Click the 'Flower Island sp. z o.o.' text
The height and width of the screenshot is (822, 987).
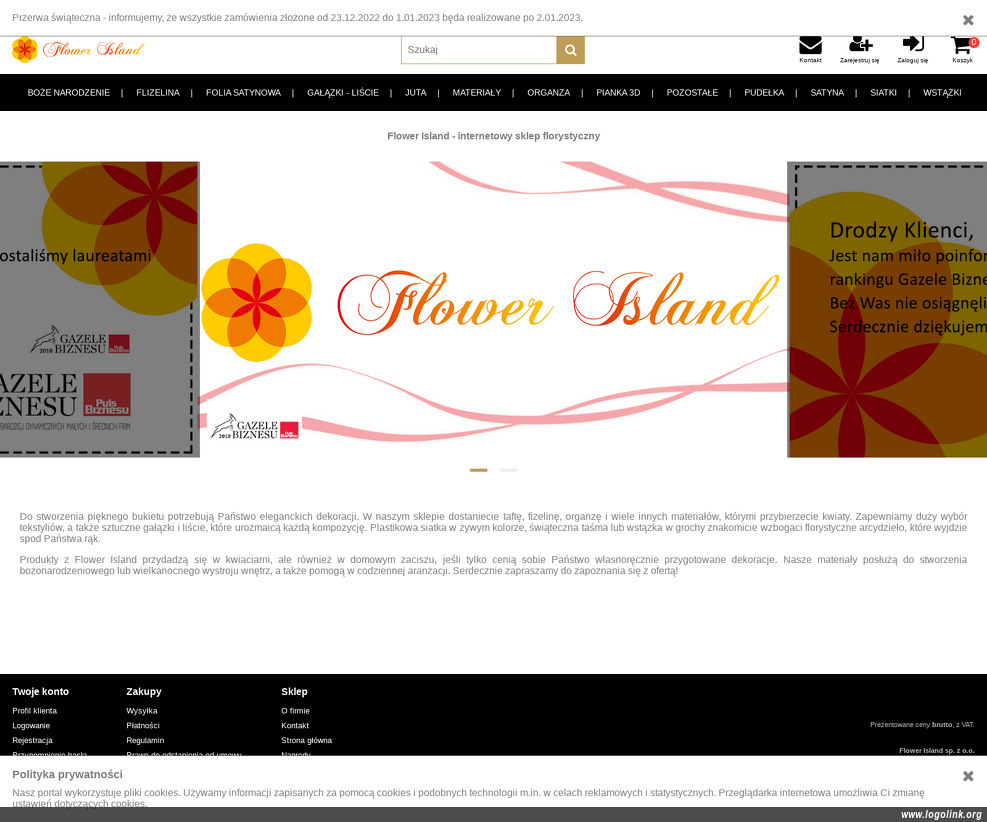coord(937,750)
